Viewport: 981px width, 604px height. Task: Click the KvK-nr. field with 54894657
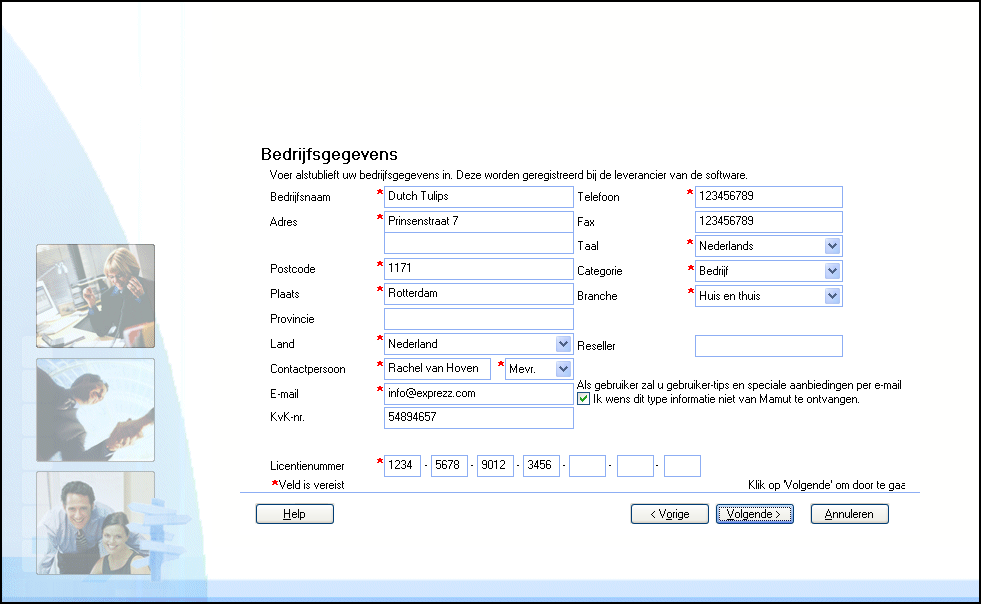(479, 417)
